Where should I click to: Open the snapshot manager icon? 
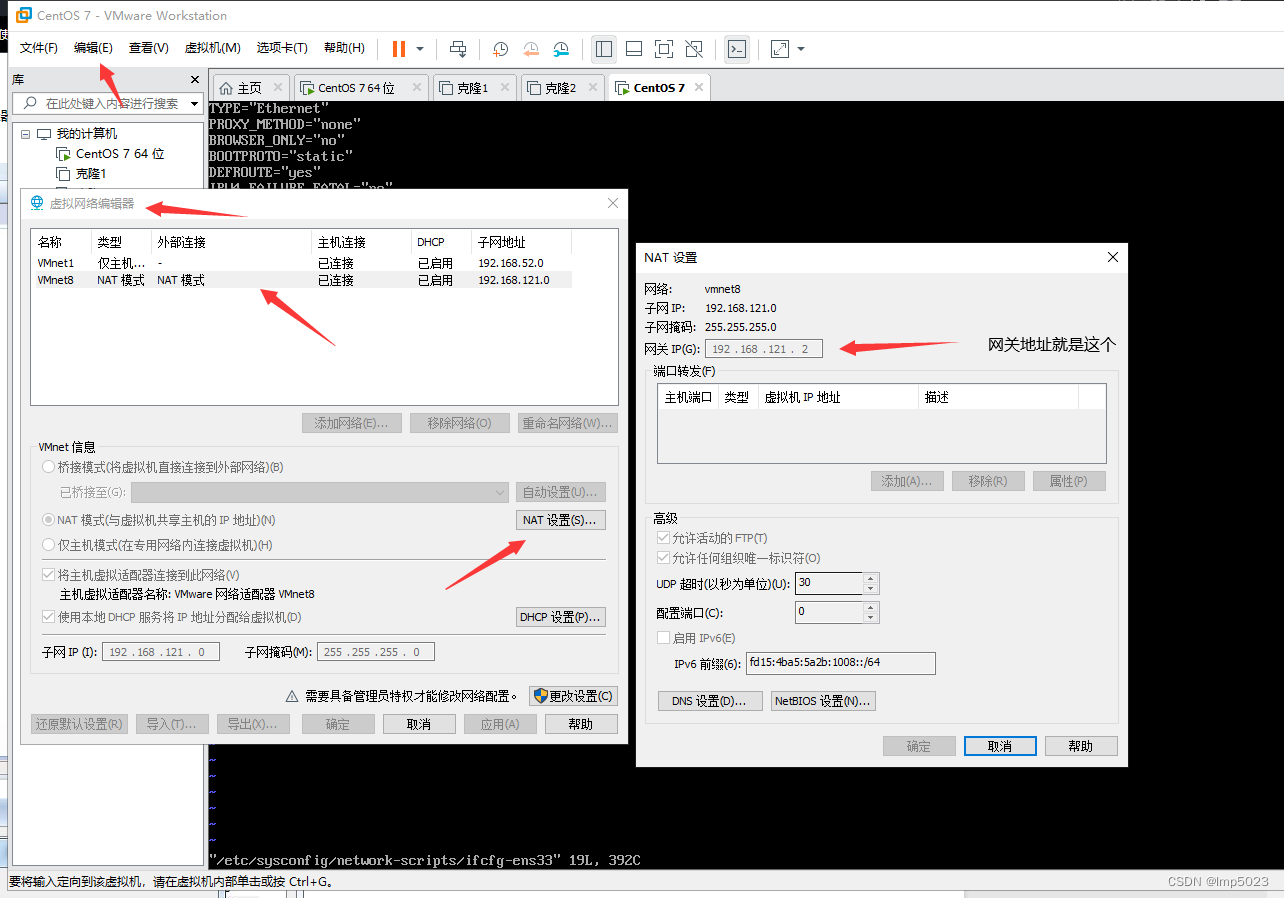click(x=561, y=48)
